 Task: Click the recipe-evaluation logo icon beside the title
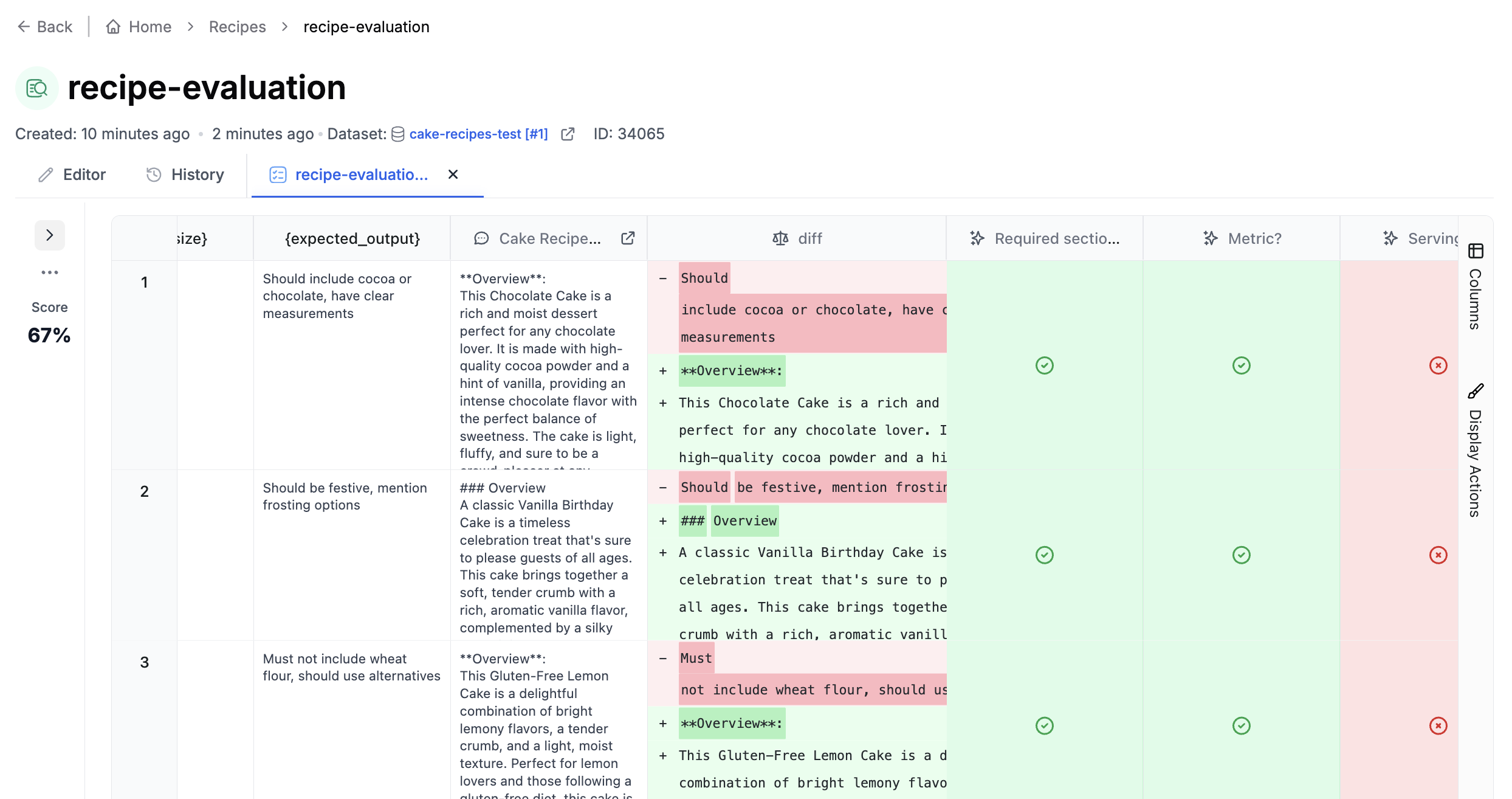point(37,88)
